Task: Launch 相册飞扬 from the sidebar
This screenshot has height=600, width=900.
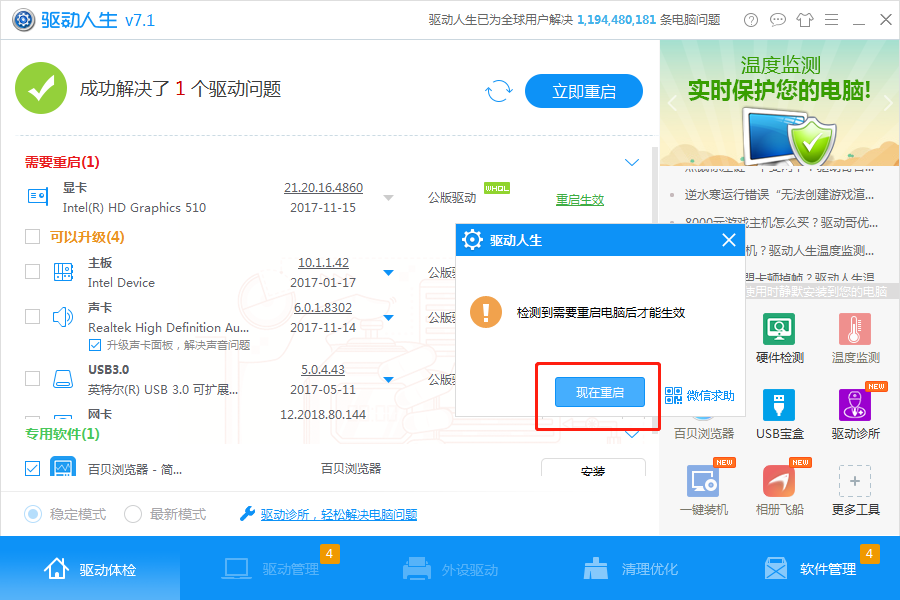Action: 779,487
